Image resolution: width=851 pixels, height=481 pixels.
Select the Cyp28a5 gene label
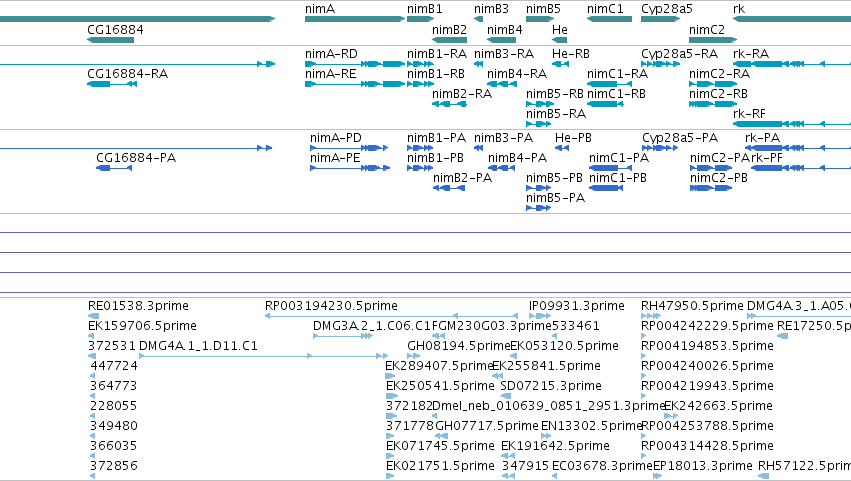pos(666,9)
